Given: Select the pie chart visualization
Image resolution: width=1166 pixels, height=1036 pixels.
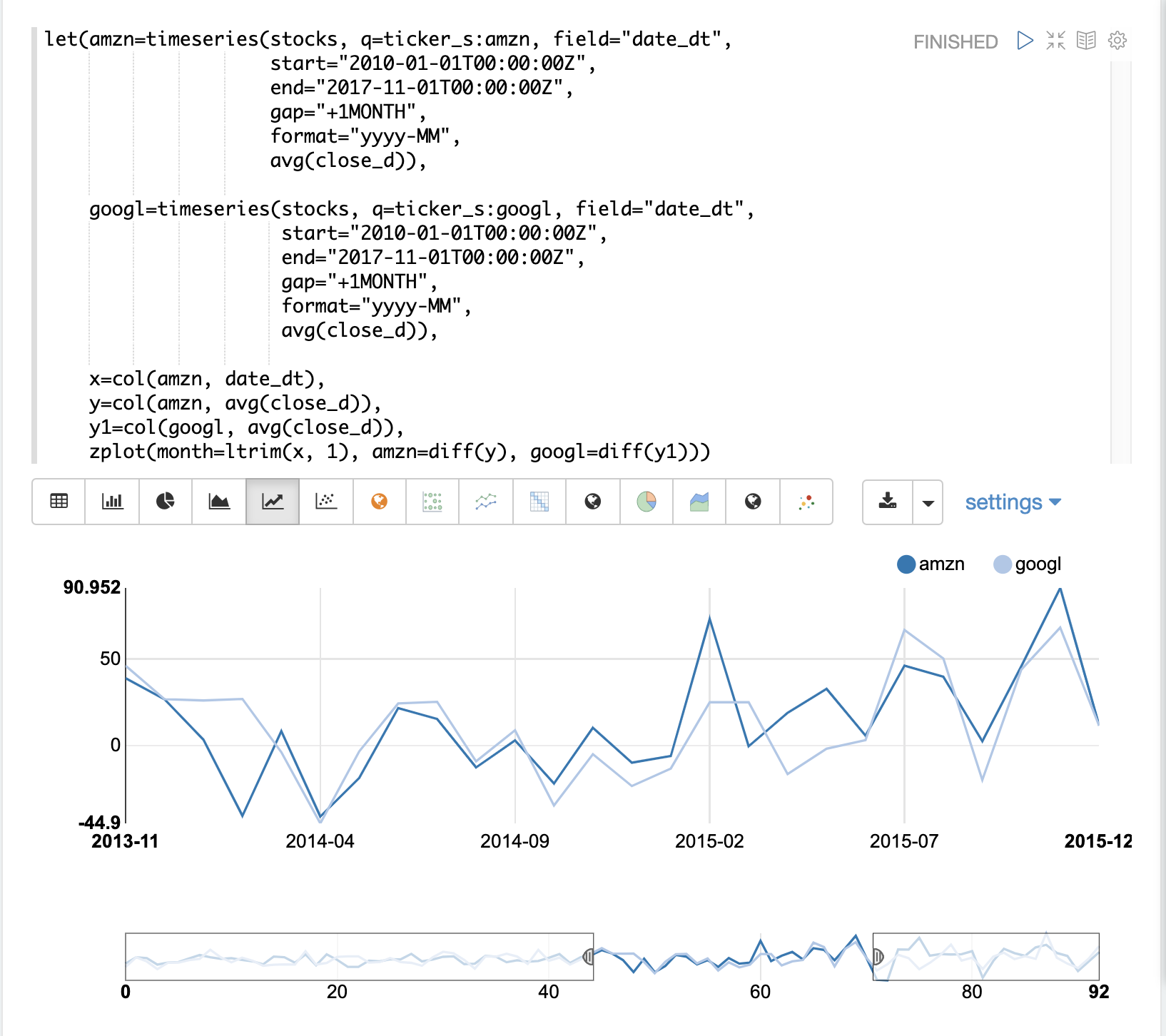Looking at the screenshot, I should 166,502.
